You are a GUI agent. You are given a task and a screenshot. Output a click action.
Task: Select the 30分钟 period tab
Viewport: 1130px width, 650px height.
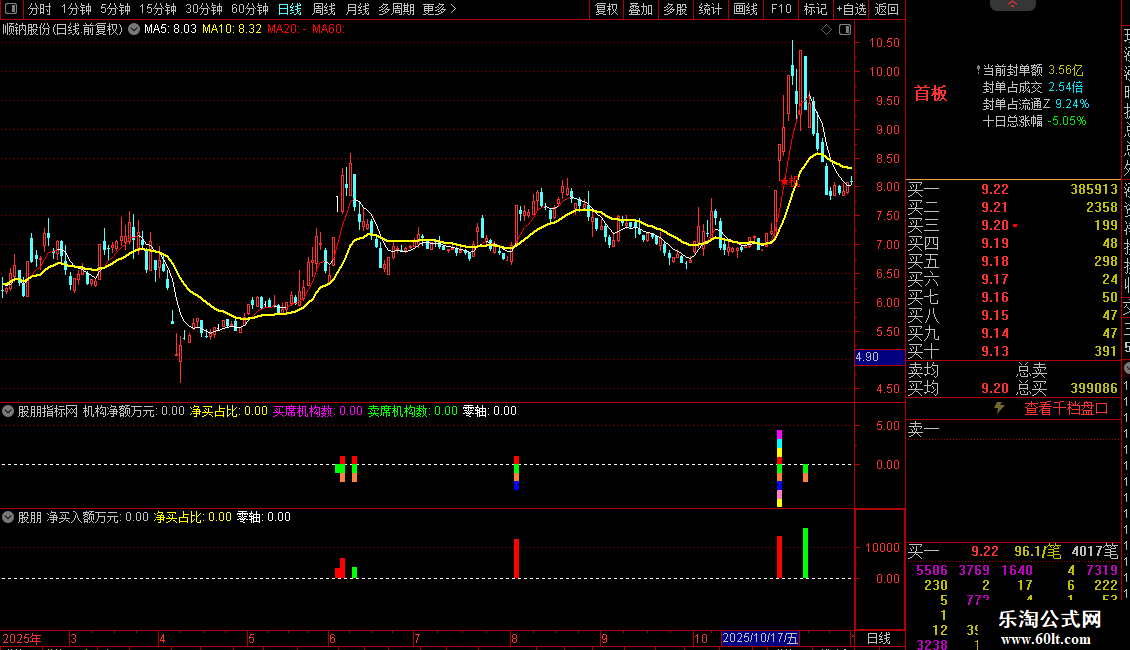[204, 9]
